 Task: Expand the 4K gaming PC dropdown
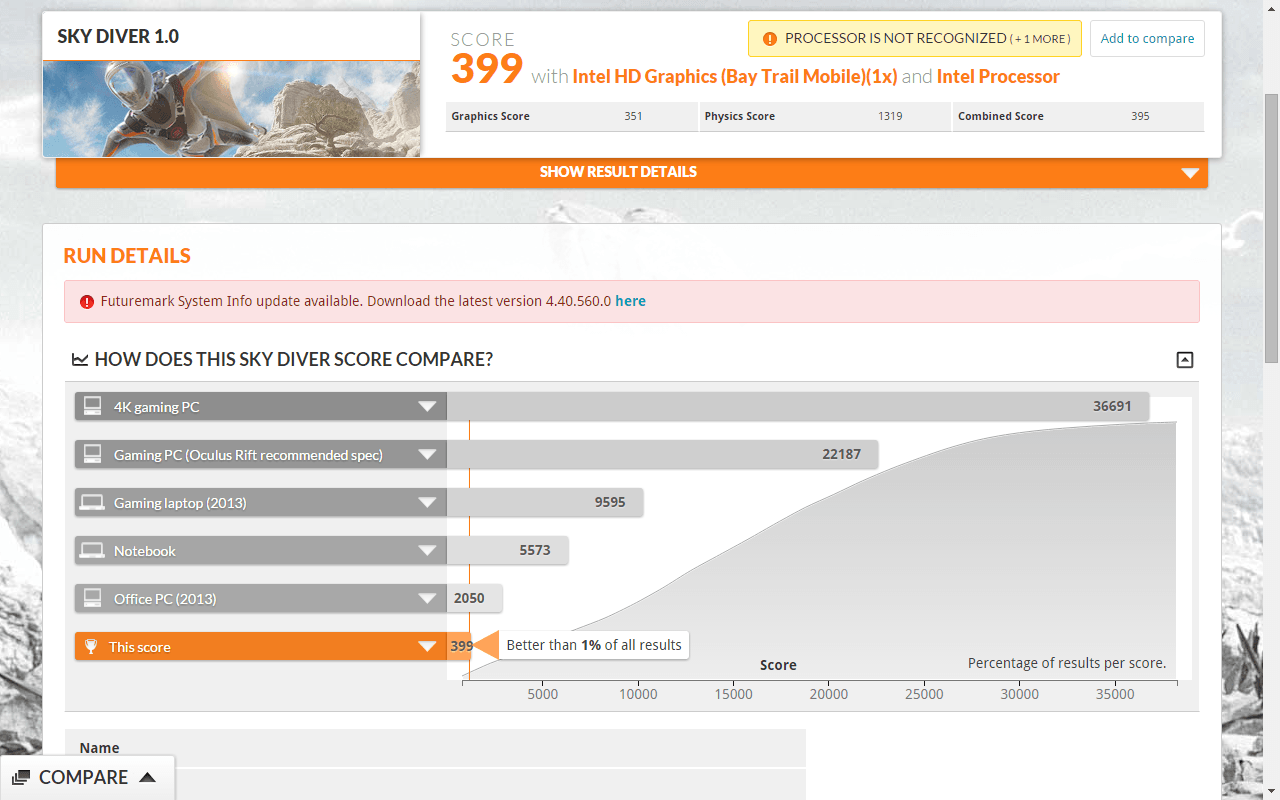428,407
